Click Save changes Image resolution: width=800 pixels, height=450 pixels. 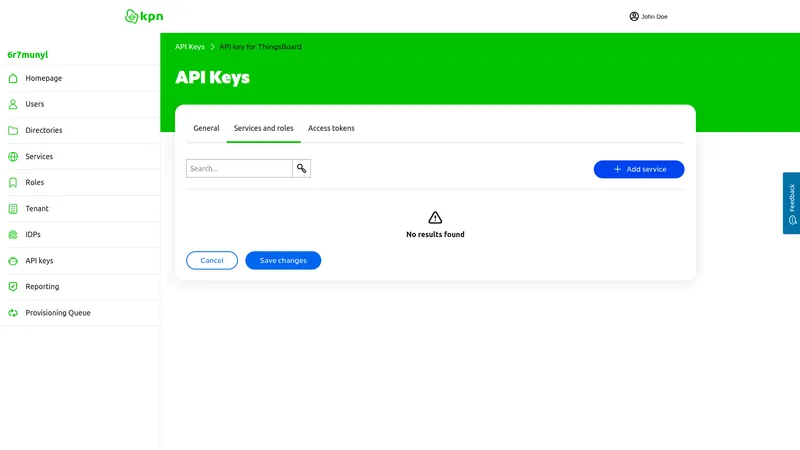click(283, 260)
